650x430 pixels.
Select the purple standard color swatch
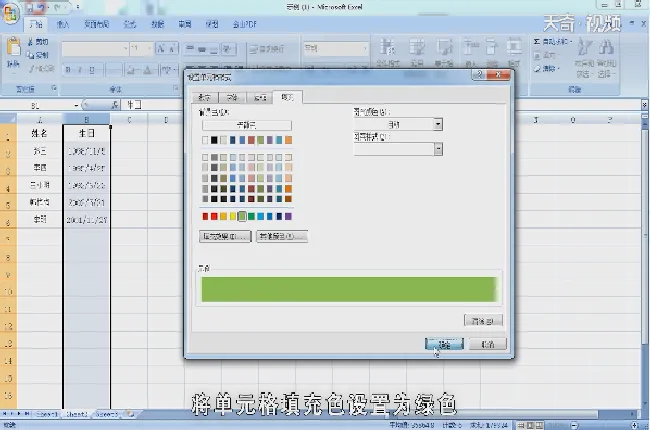288,216
